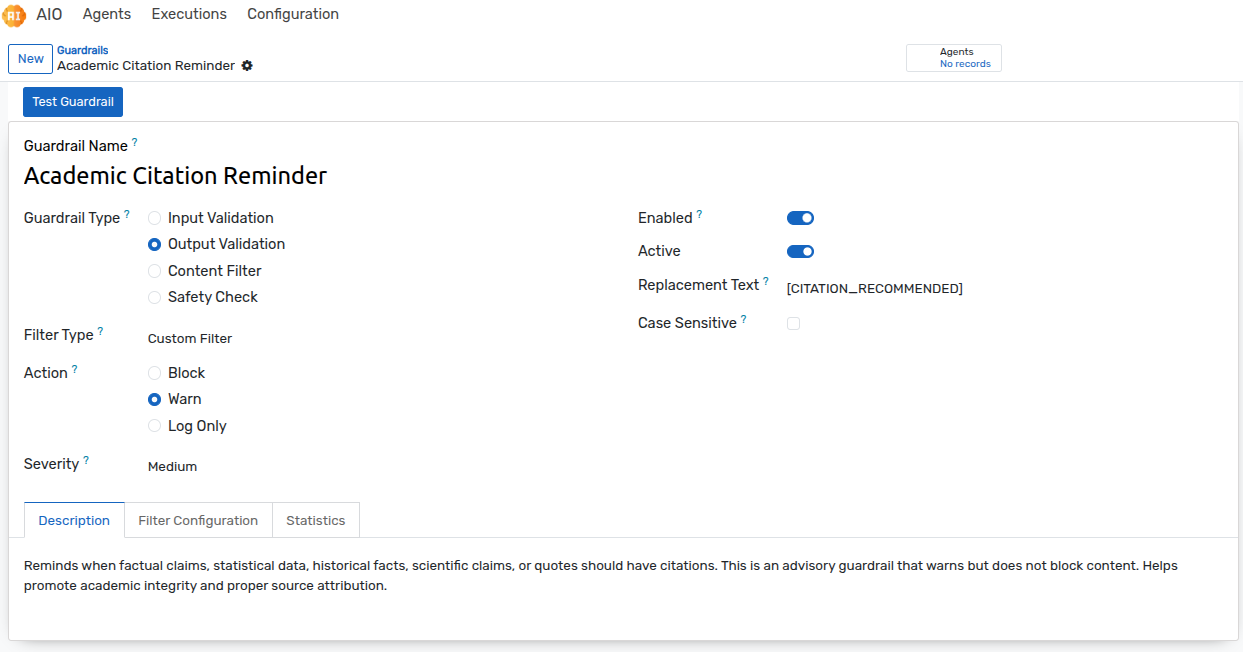Click the Test Guardrail button

point(73,102)
